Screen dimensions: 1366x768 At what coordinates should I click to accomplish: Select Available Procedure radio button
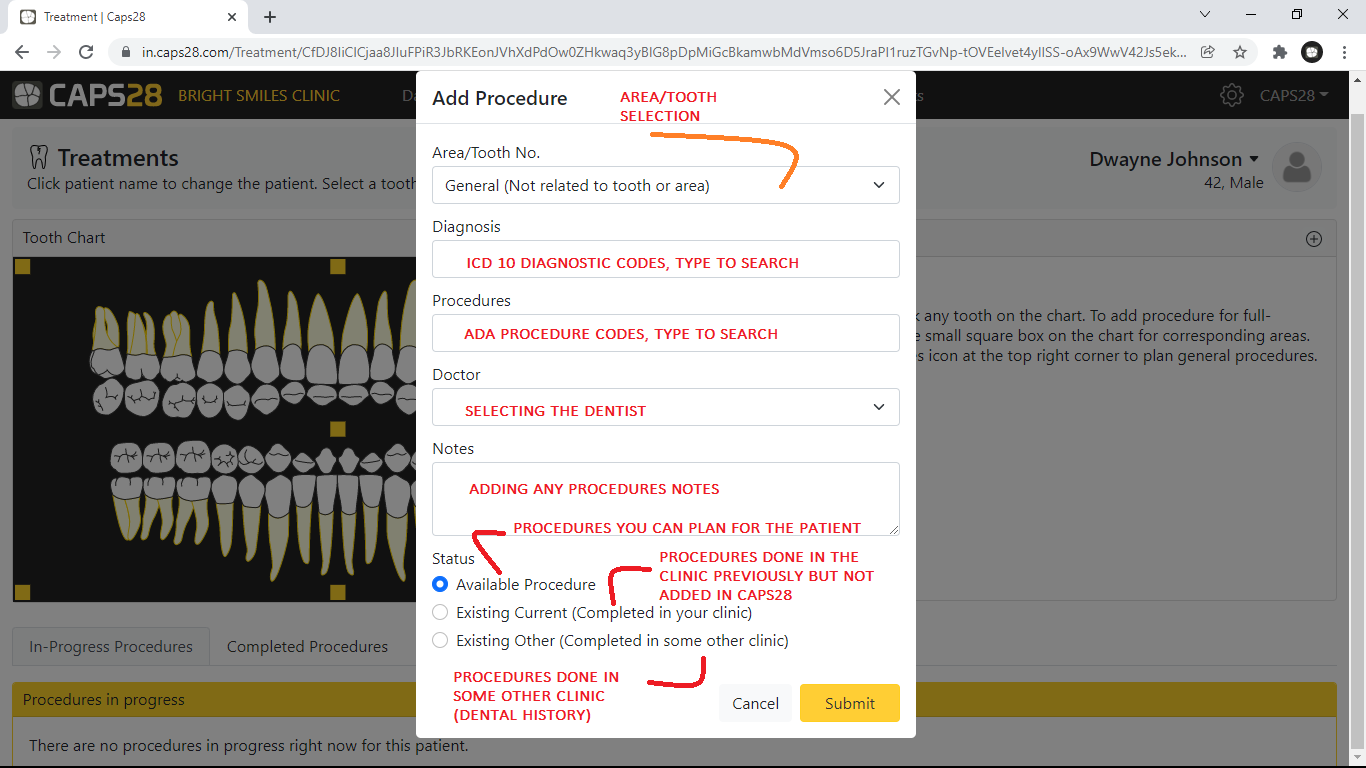click(440, 584)
